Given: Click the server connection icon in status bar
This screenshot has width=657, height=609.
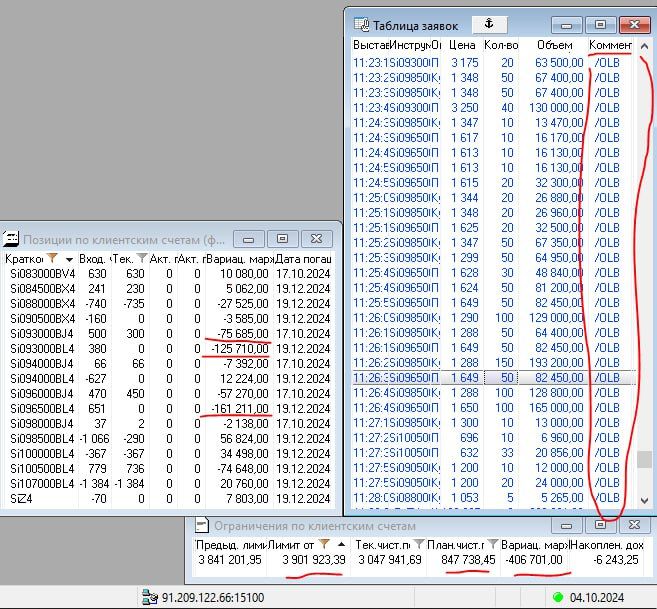Looking at the screenshot, I should pos(149,597).
